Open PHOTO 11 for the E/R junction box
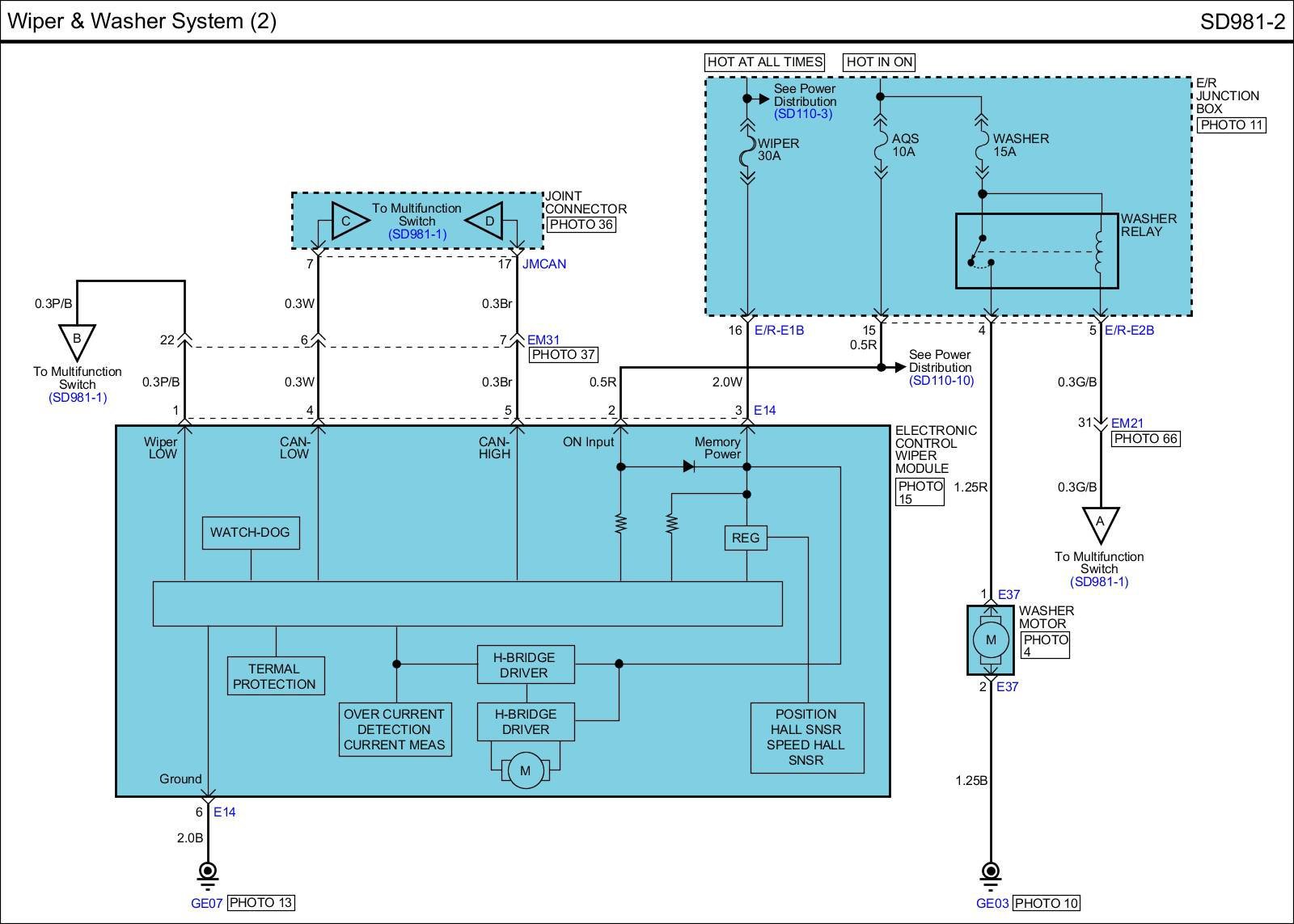The image size is (1294, 924). [1230, 125]
